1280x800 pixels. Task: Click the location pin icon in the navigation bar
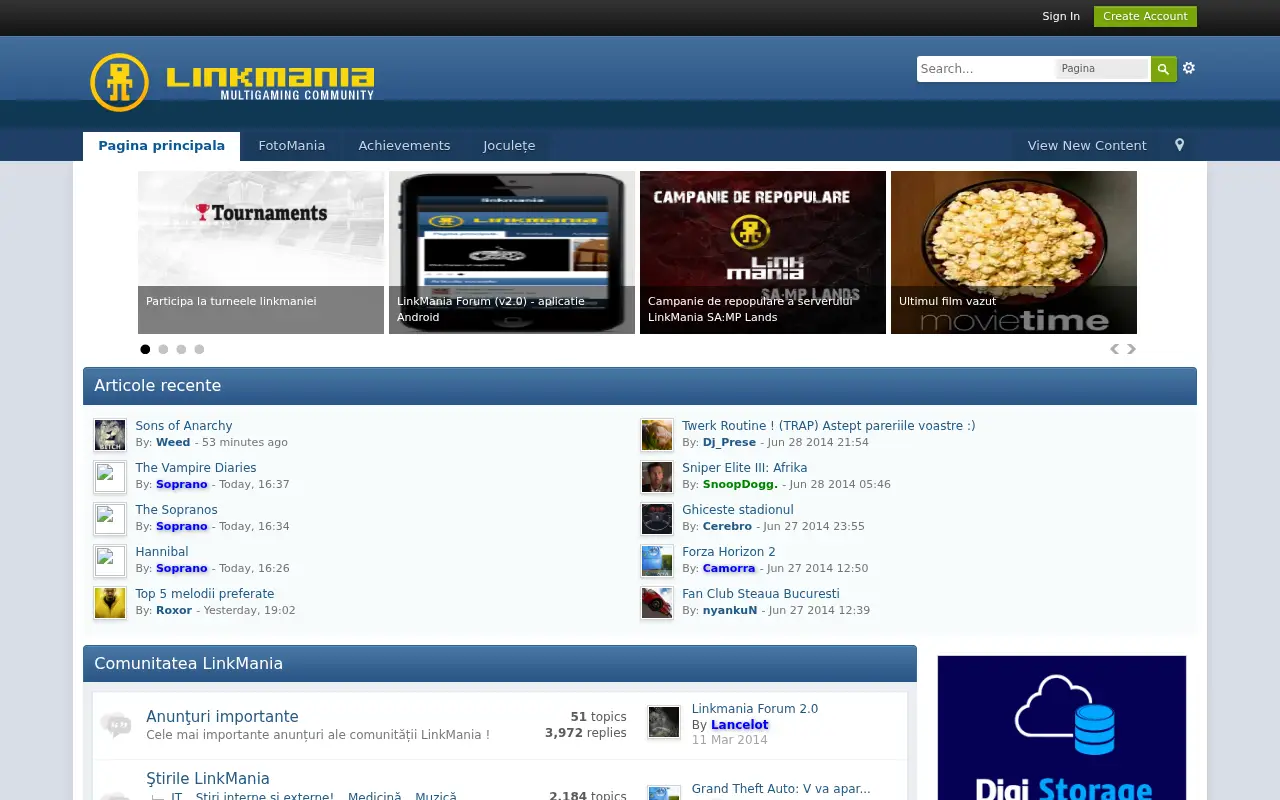click(x=1179, y=145)
